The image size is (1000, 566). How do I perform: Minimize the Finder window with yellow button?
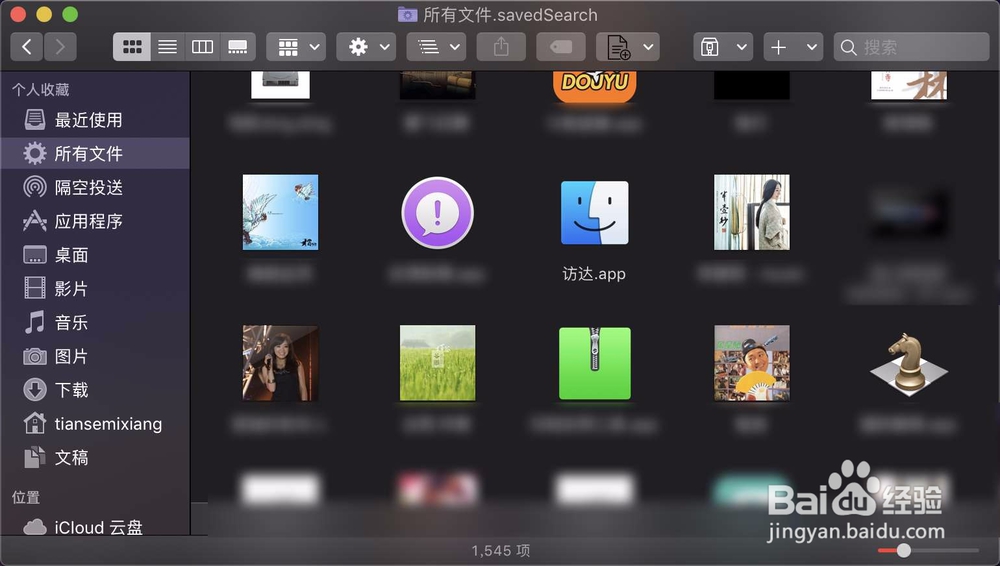point(44,14)
